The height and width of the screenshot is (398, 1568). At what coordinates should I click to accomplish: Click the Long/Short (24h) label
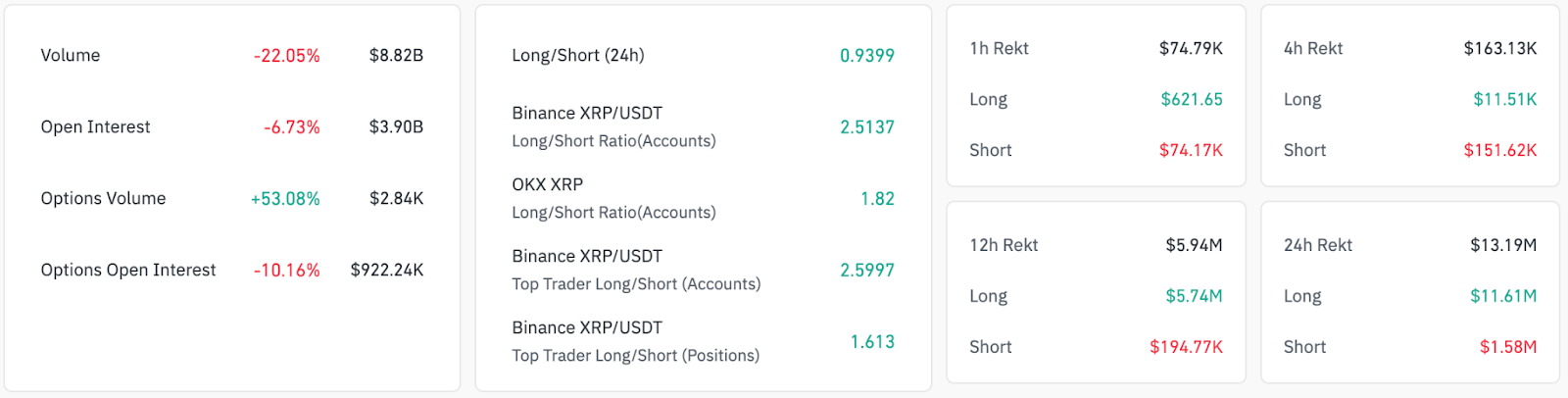(x=578, y=56)
